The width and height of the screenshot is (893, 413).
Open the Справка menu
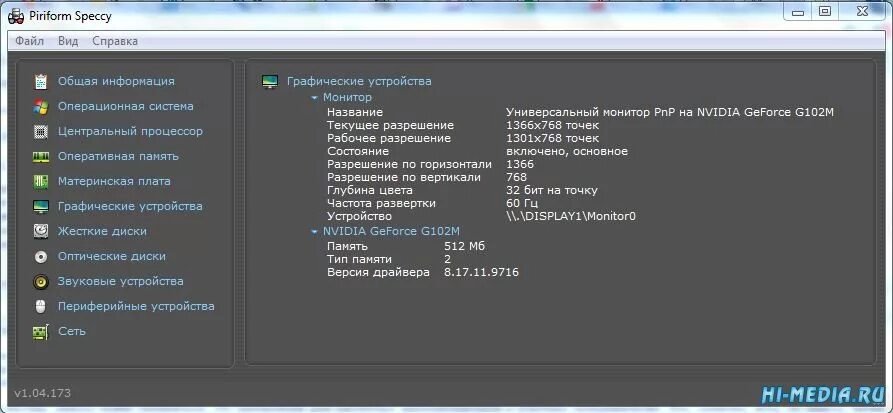(x=115, y=41)
